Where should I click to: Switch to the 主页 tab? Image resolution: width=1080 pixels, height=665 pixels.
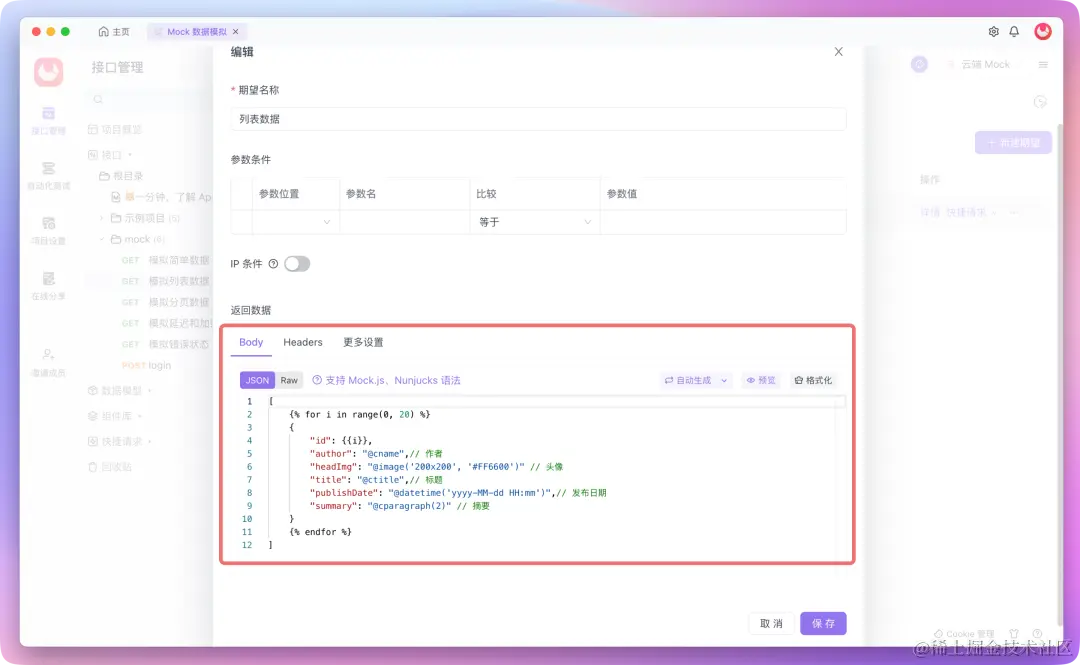(114, 32)
